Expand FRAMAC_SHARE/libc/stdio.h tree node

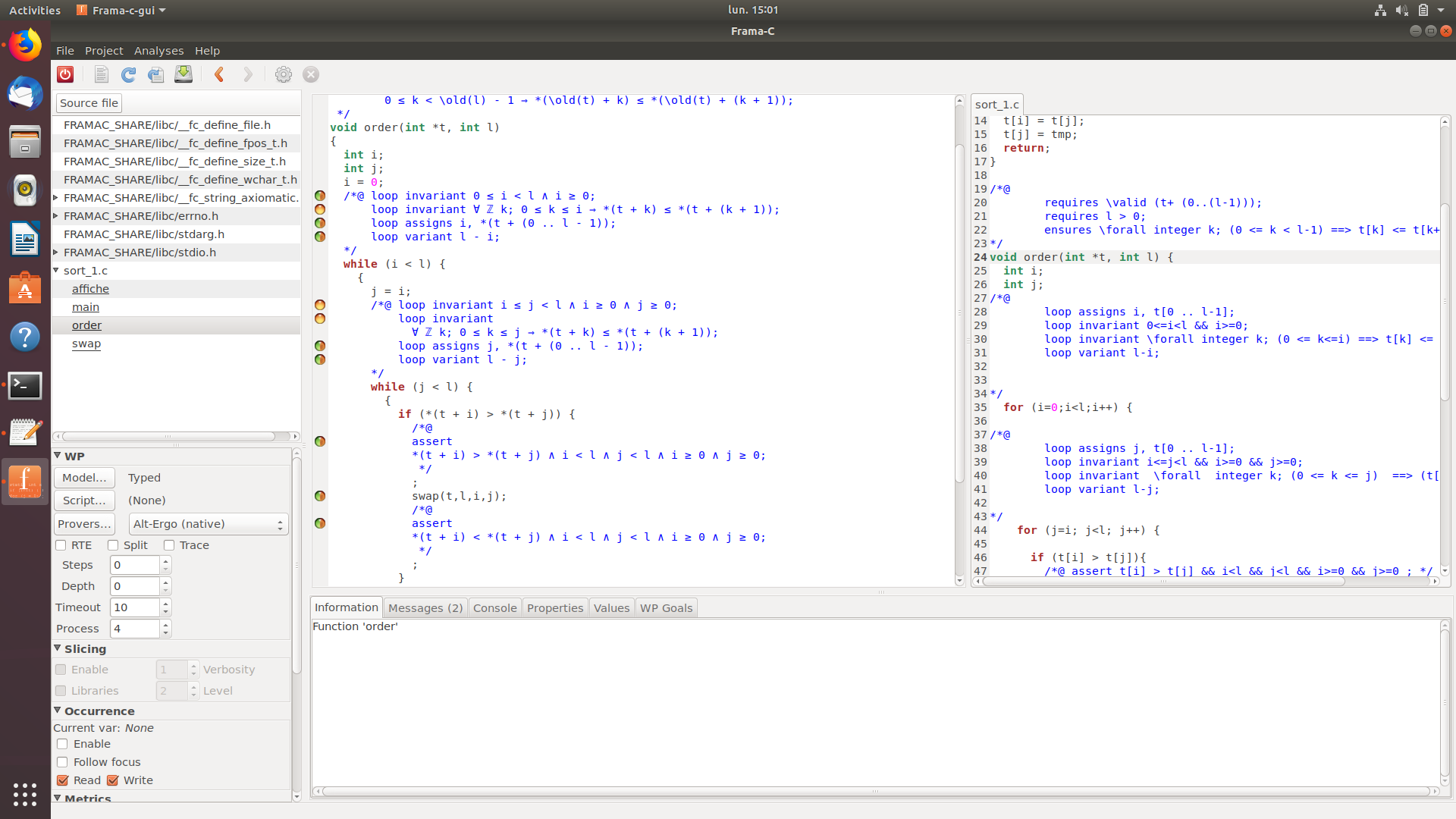click(x=56, y=252)
